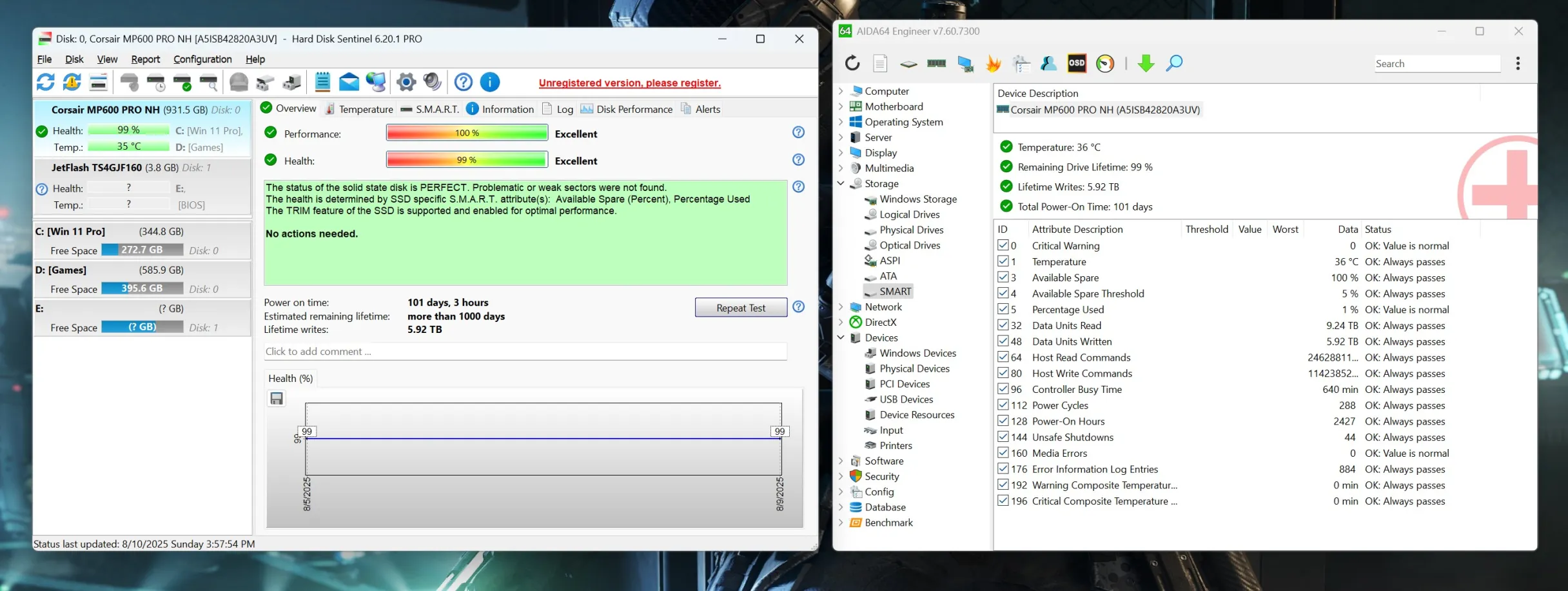
Task: Switch to the Alerts tab
Action: point(700,109)
